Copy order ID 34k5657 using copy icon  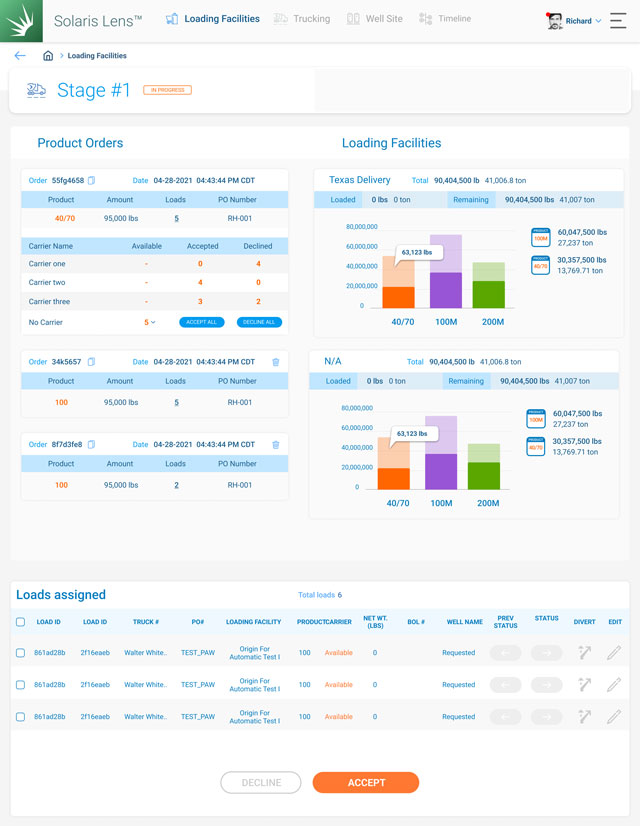[x=91, y=362]
